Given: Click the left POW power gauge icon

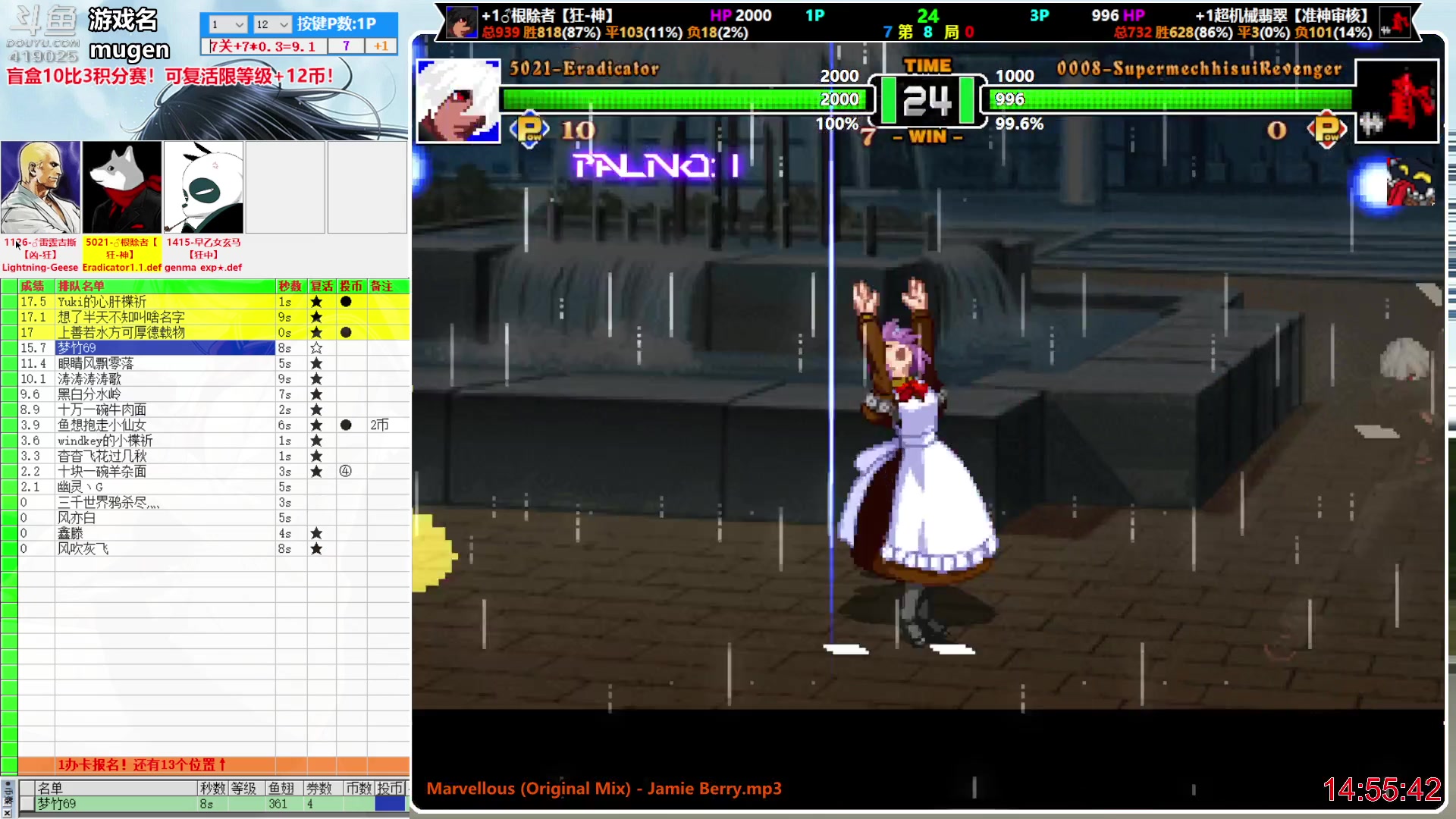Looking at the screenshot, I should point(529,130).
